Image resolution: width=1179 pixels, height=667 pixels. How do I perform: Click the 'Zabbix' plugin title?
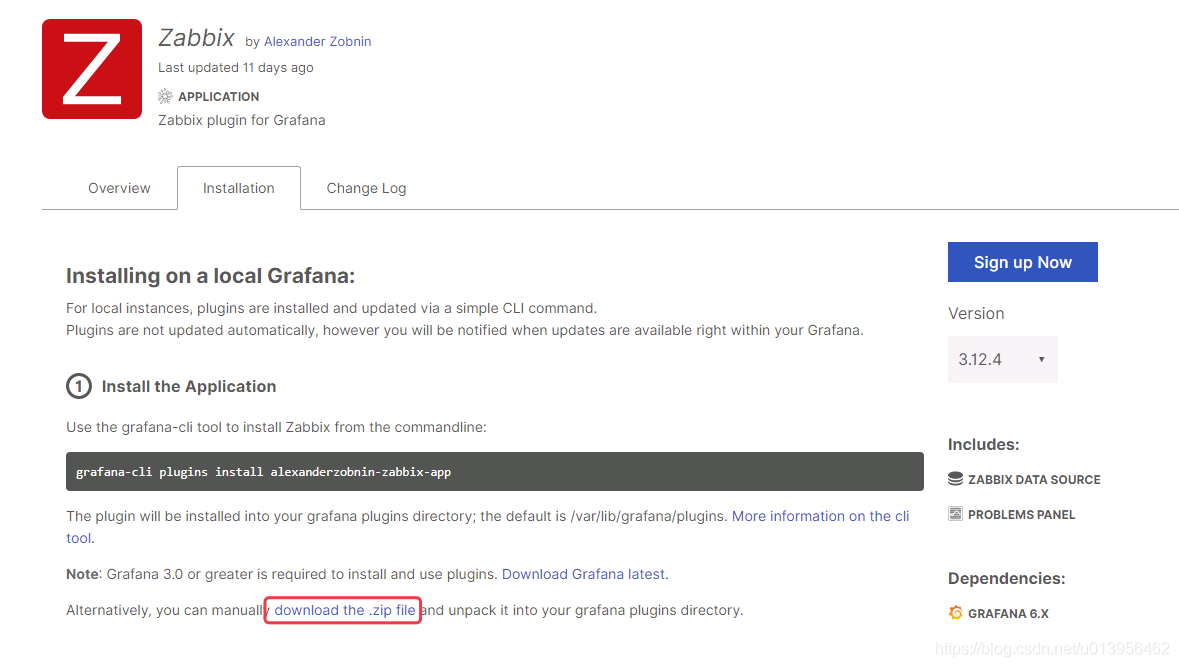[196, 38]
